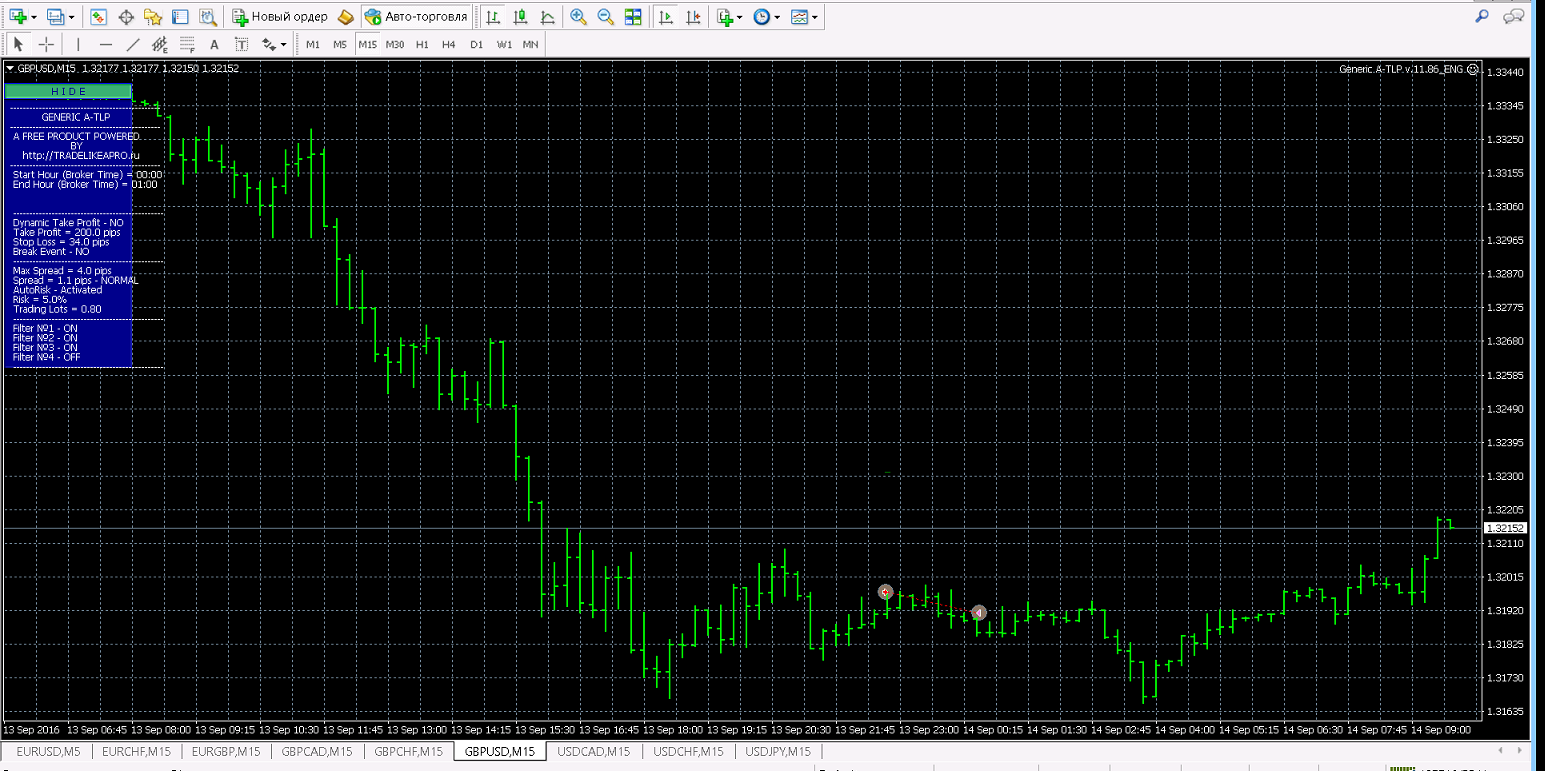Expand the Templates dropdown arrow
1545x771 pixels.
tap(815, 17)
